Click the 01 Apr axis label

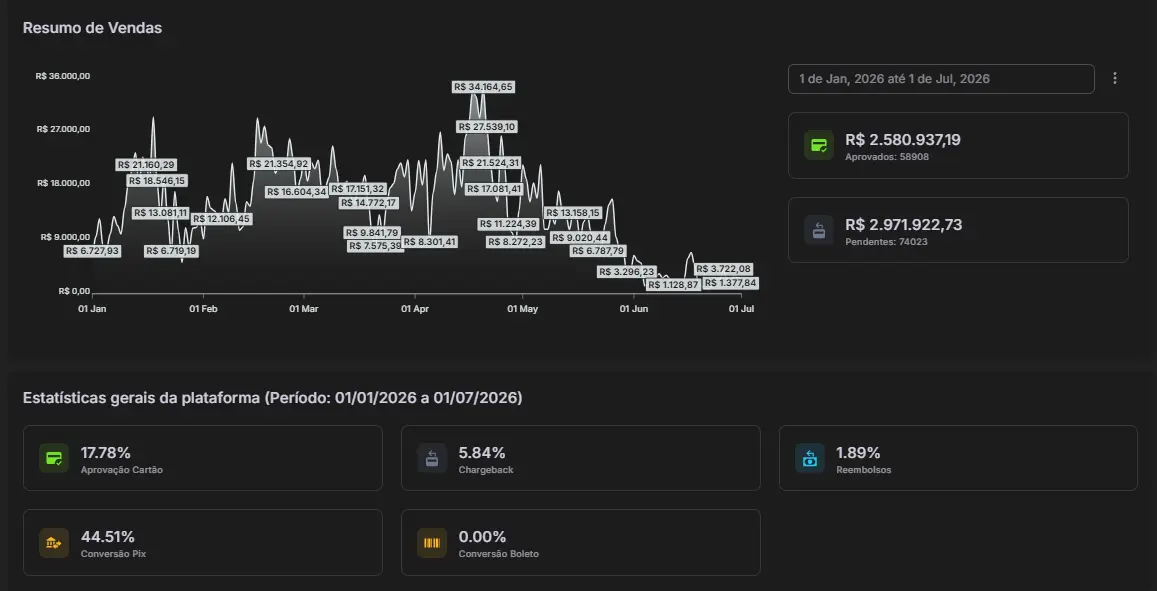tap(415, 309)
